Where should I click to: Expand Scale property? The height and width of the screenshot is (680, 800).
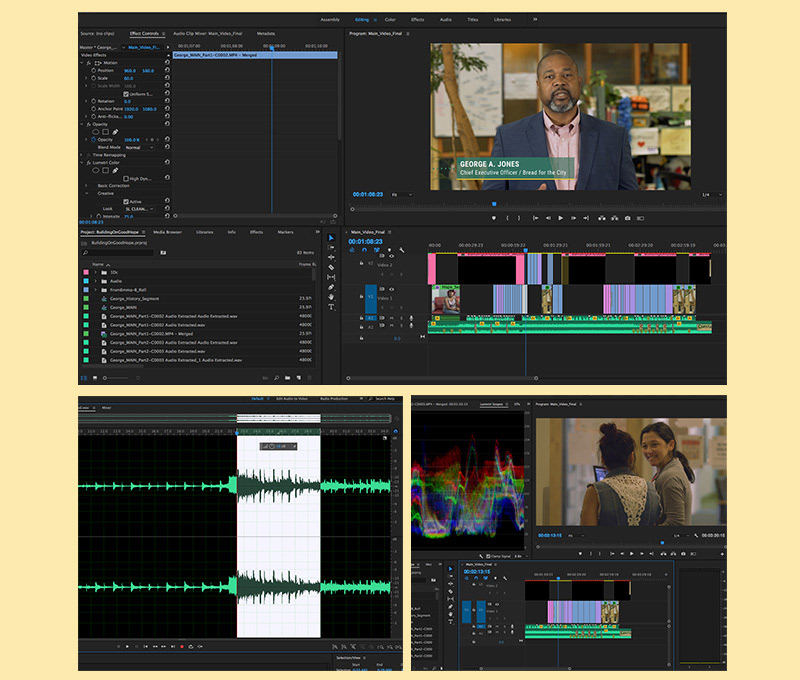(86, 78)
